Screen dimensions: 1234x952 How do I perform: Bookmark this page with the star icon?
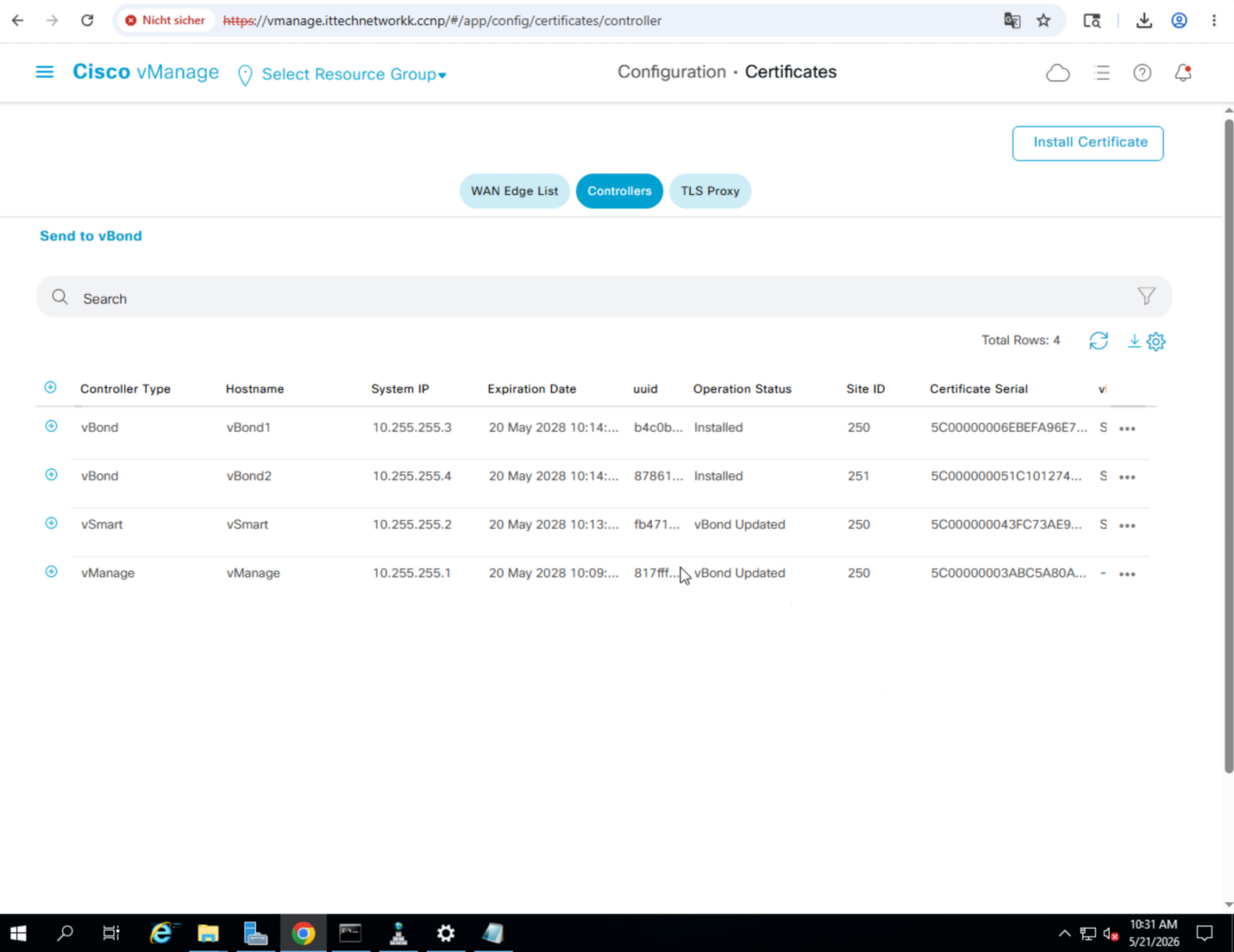tap(1043, 21)
